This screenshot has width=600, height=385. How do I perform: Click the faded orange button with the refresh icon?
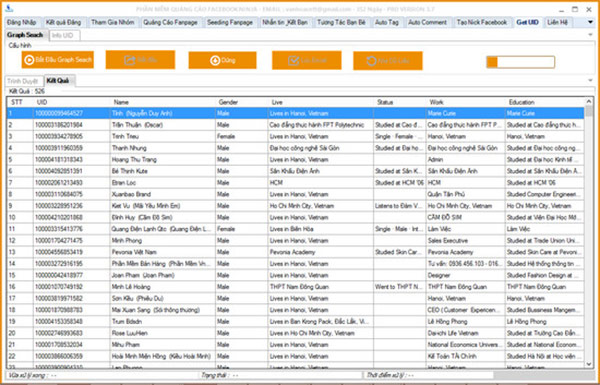click(x=388, y=60)
